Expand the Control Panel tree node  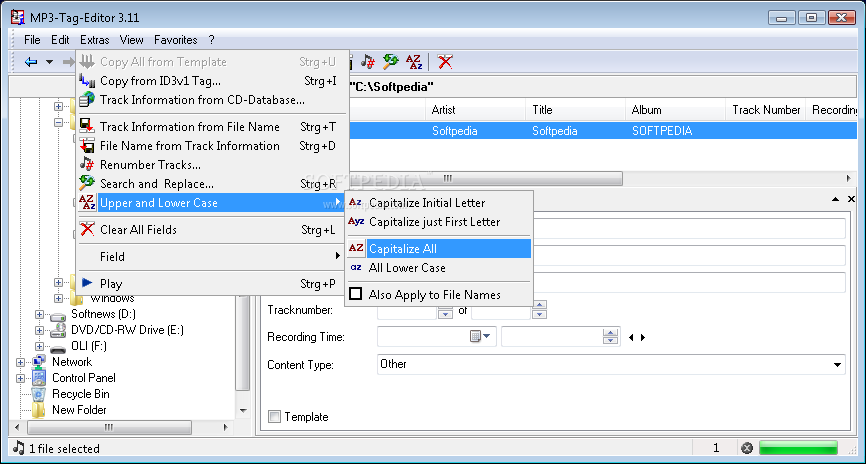20,378
